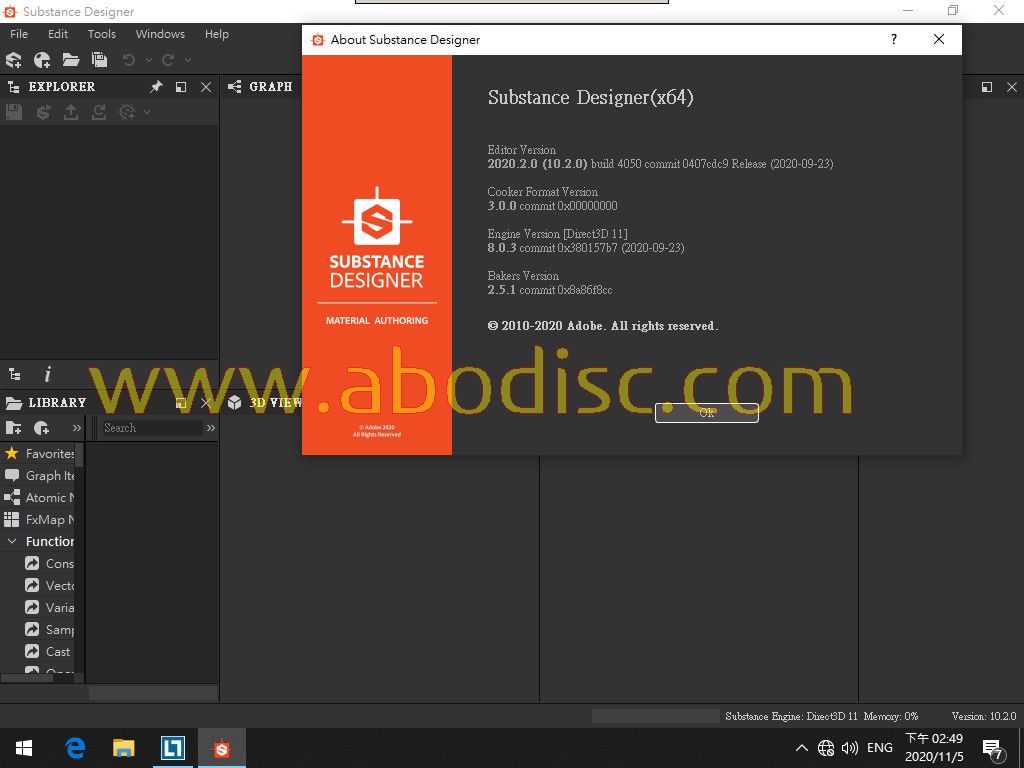Open the Tools menu

click(102, 34)
